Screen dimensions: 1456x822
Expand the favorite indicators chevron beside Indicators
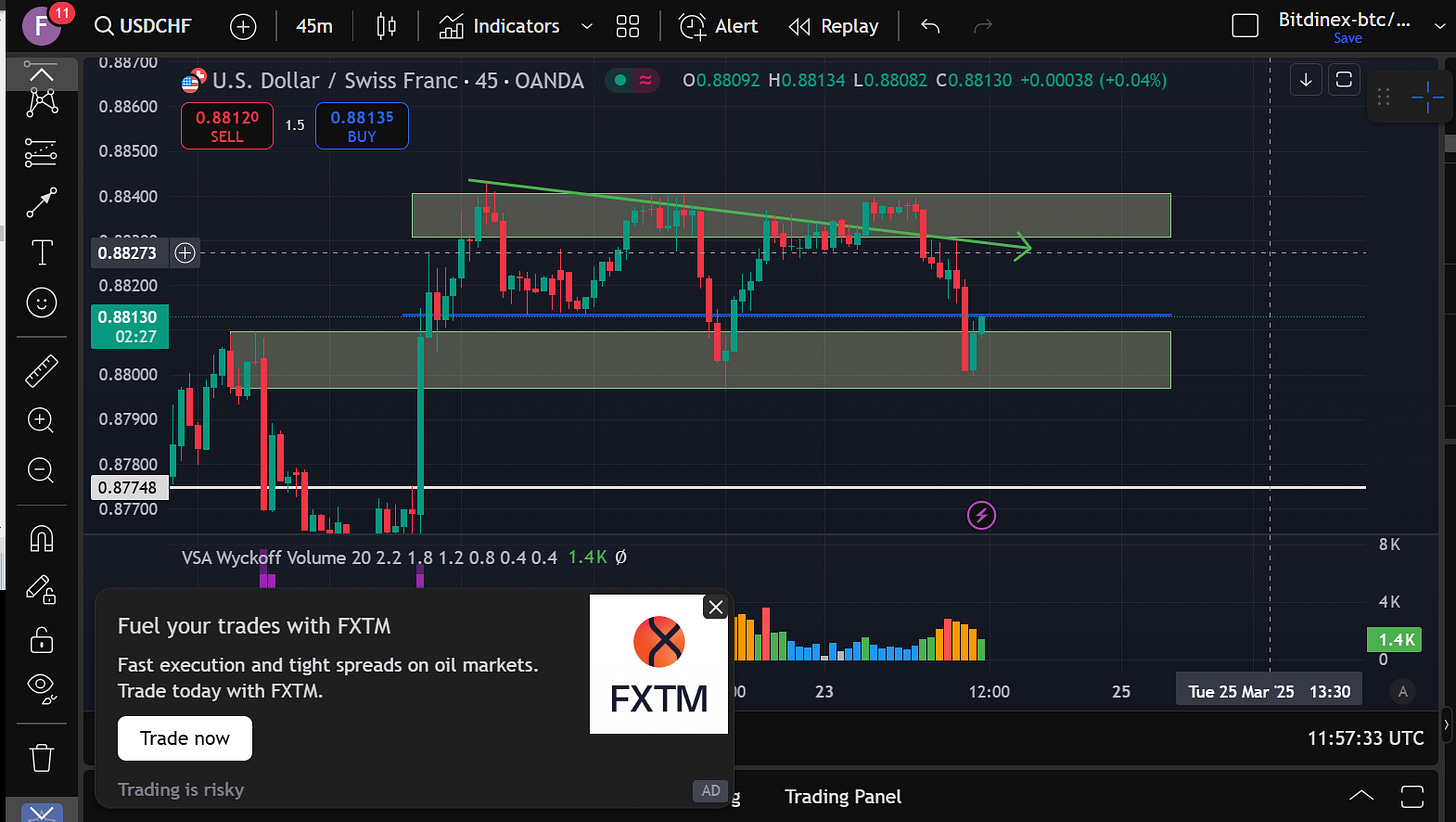pos(587,26)
